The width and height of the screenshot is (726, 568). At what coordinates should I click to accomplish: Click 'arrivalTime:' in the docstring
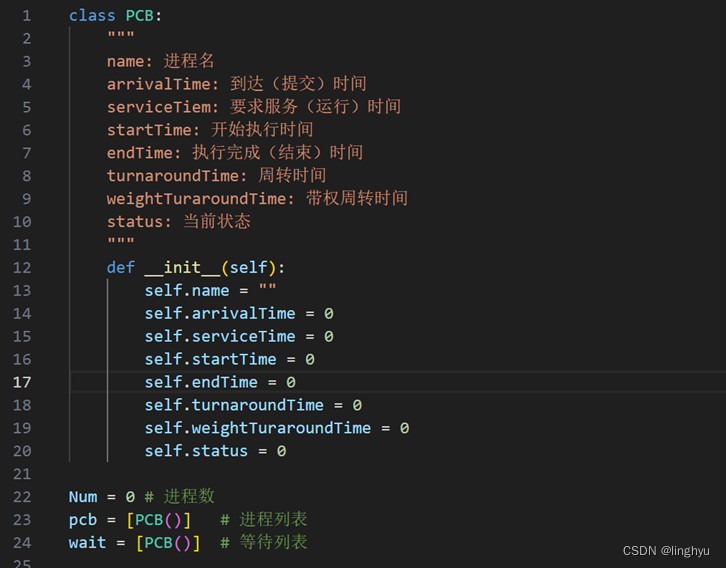coord(163,84)
